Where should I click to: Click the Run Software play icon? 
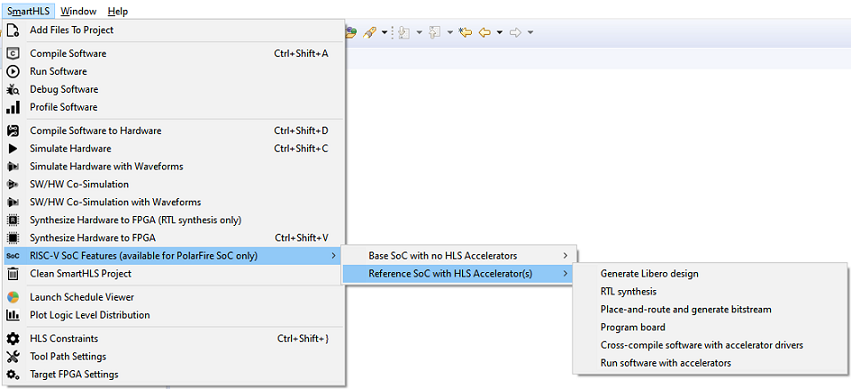click(13, 71)
